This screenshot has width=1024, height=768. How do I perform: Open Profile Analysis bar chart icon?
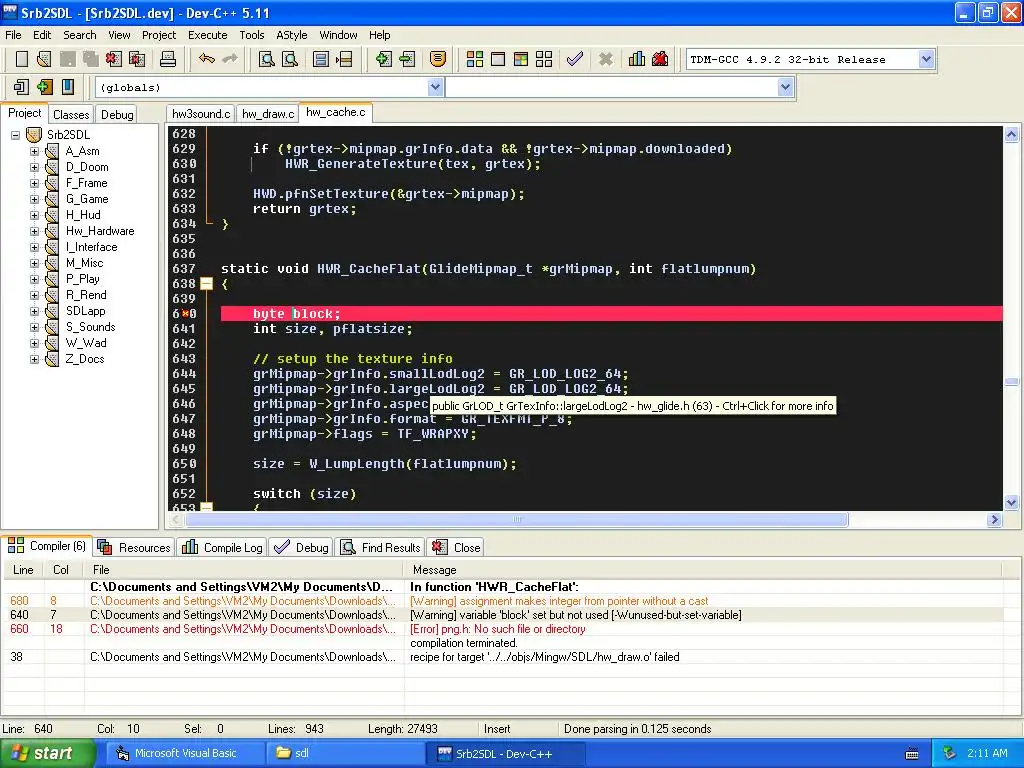(637, 59)
